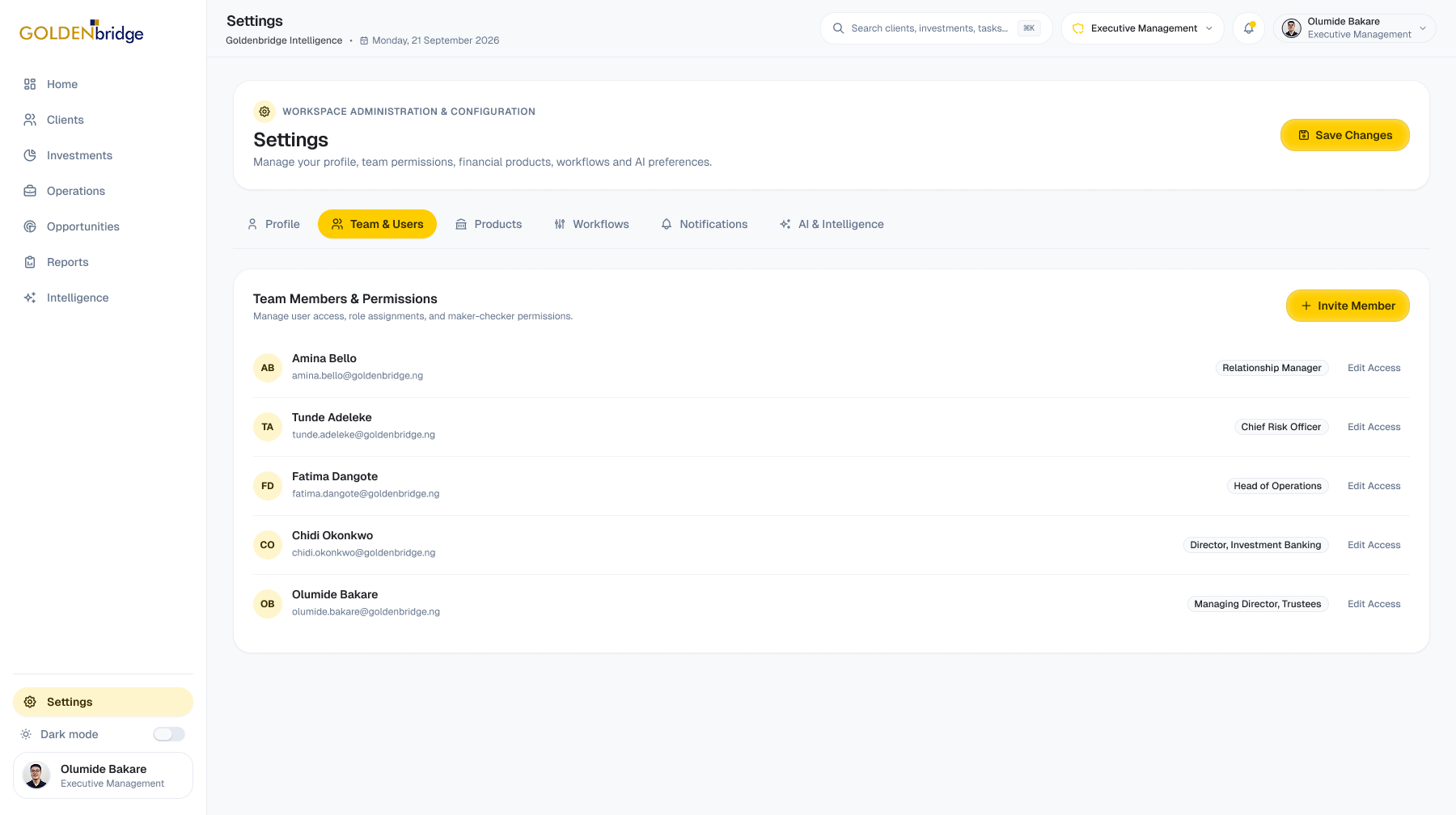The width and height of the screenshot is (1456, 815).
Task: Click the Invite Member button
Action: 1348,306
